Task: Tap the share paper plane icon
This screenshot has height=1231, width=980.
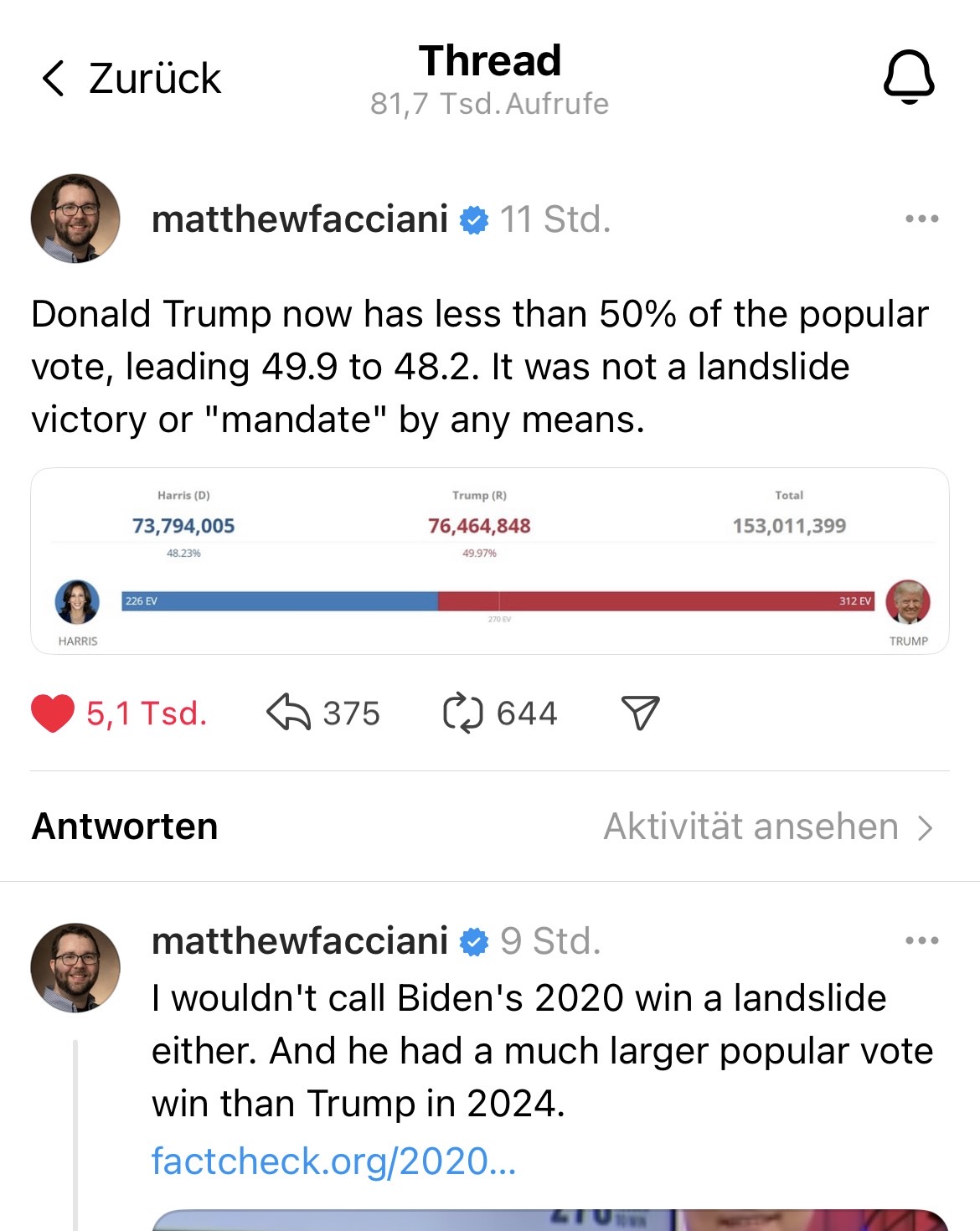Action: (641, 713)
